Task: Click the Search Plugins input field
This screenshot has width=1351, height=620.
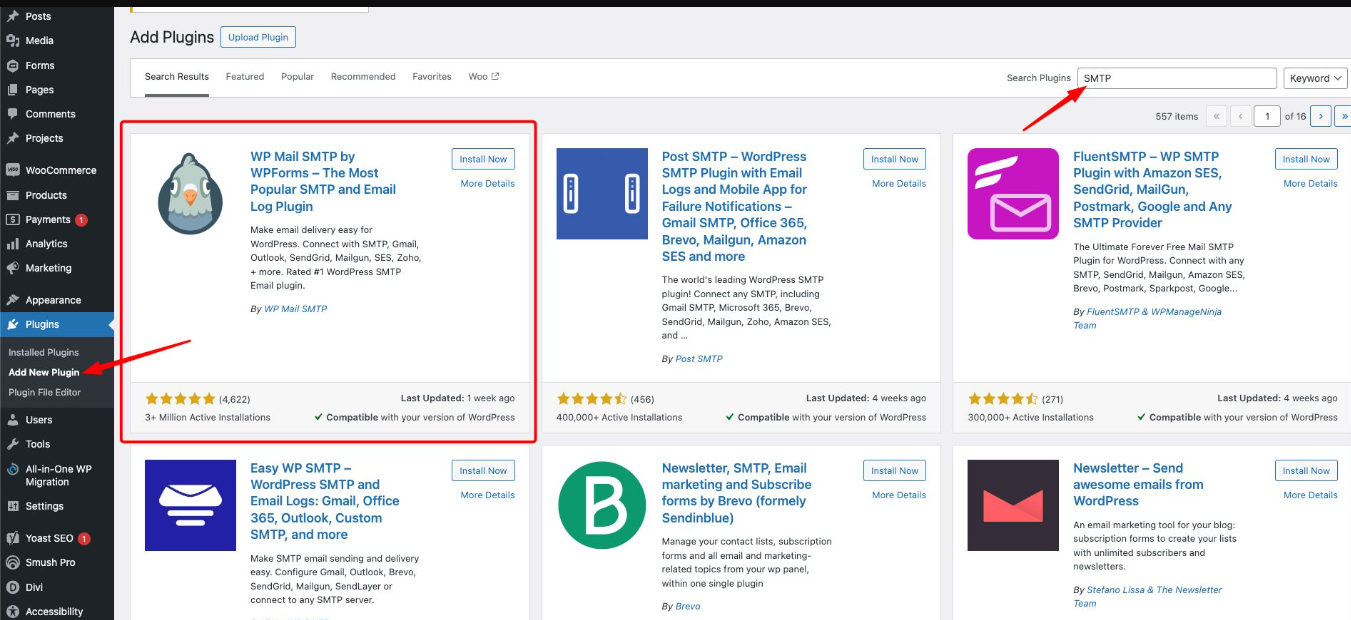Action: (x=1177, y=77)
